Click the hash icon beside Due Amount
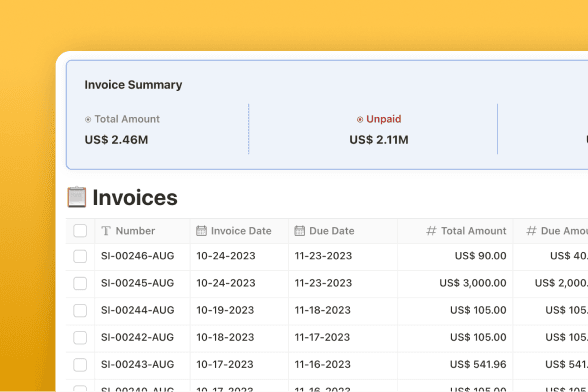Image resolution: width=588 pixels, height=392 pixels. click(531, 231)
